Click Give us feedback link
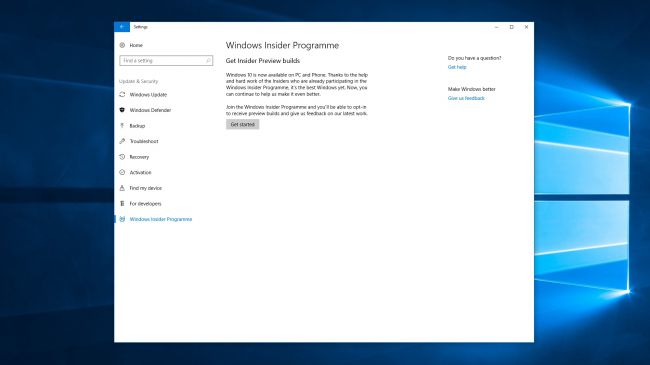The height and width of the screenshot is (365, 650). tap(466, 98)
